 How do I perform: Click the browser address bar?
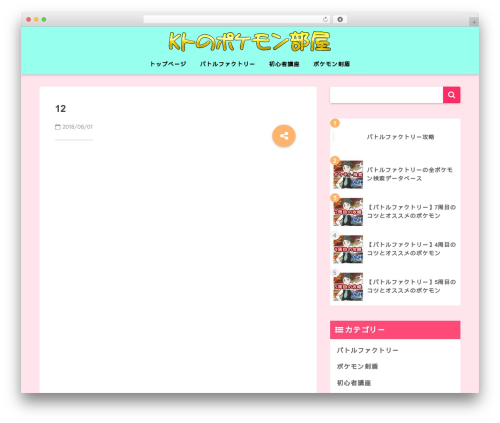tap(236, 19)
